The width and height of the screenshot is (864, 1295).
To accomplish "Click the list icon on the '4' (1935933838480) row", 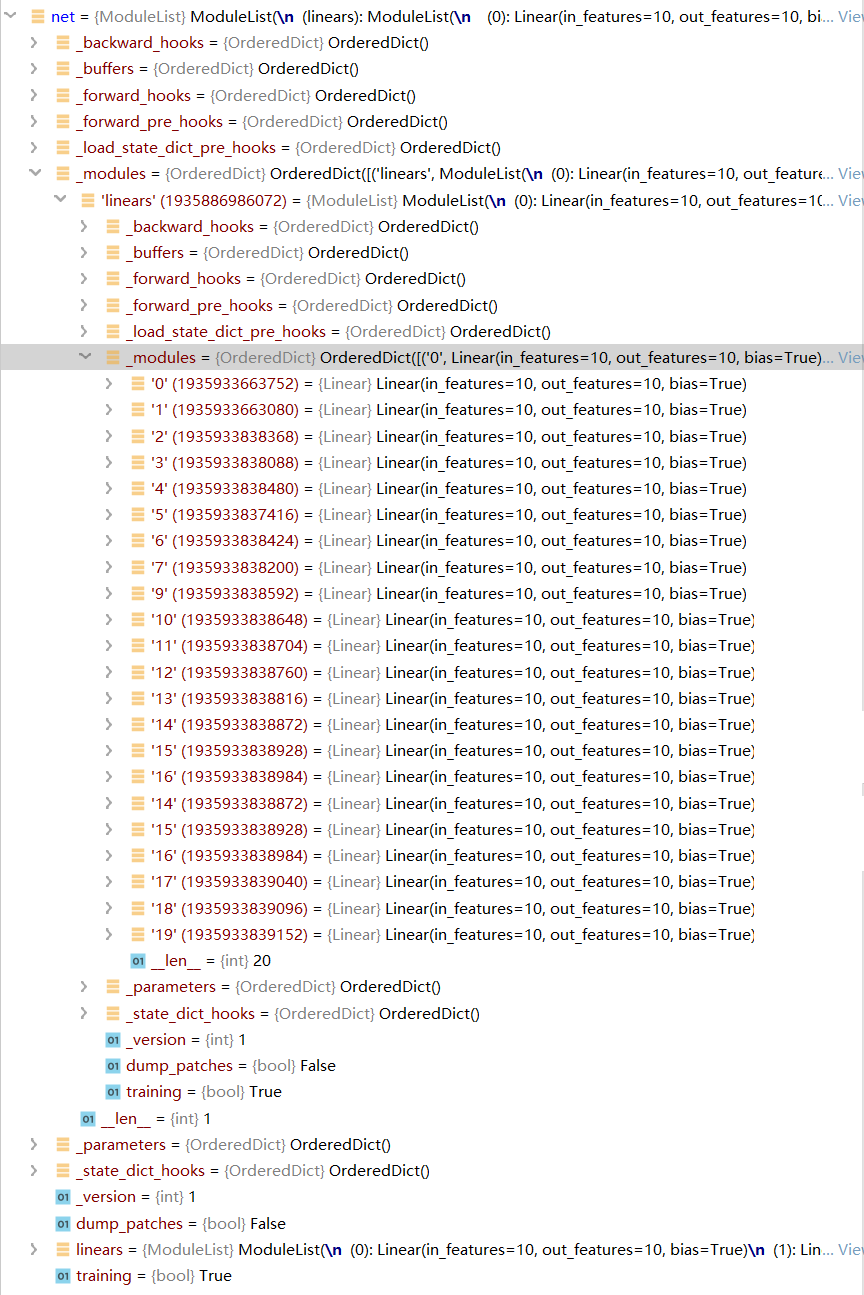I will (138, 489).
